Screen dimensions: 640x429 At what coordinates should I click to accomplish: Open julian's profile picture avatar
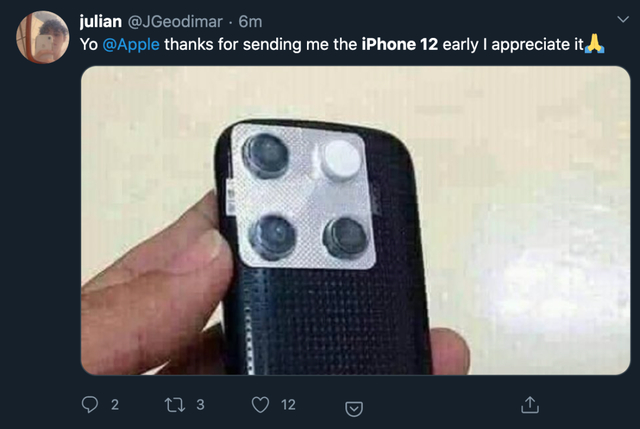coord(41,37)
